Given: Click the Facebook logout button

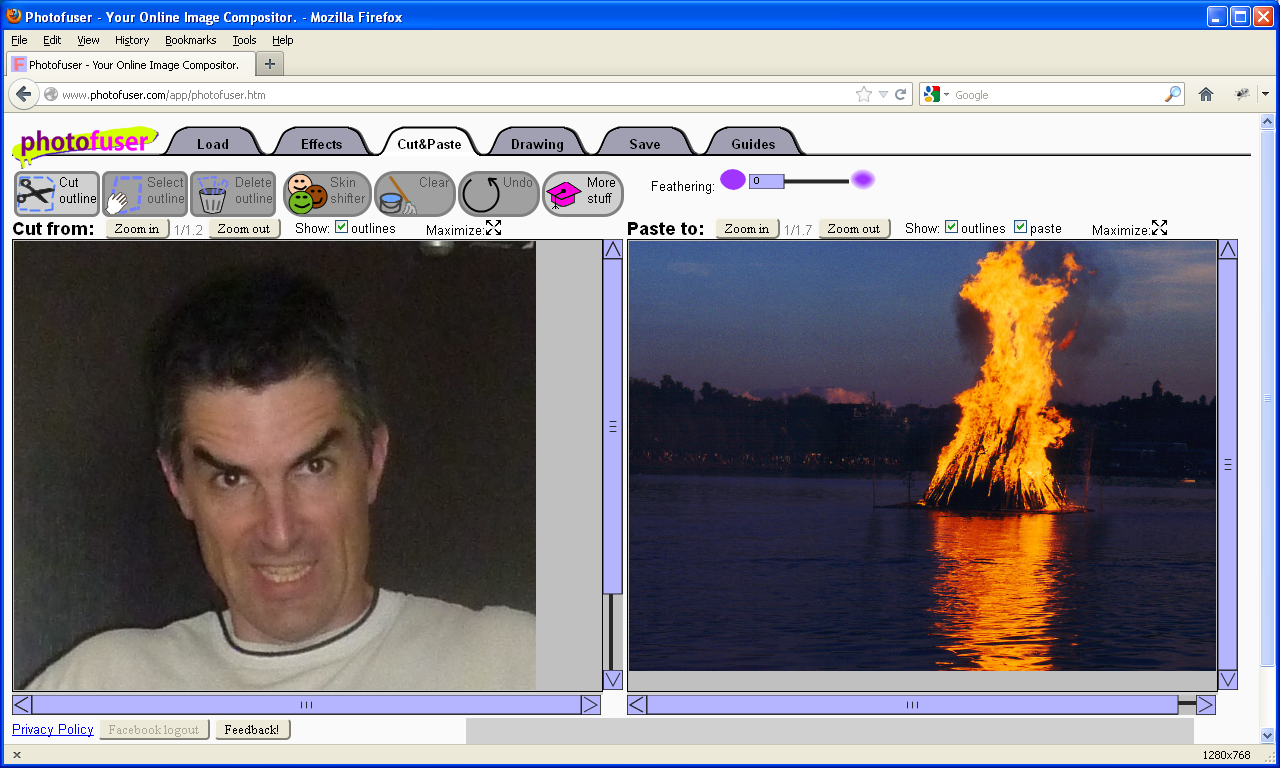Looking at the screenshot, I should point(154,729).
